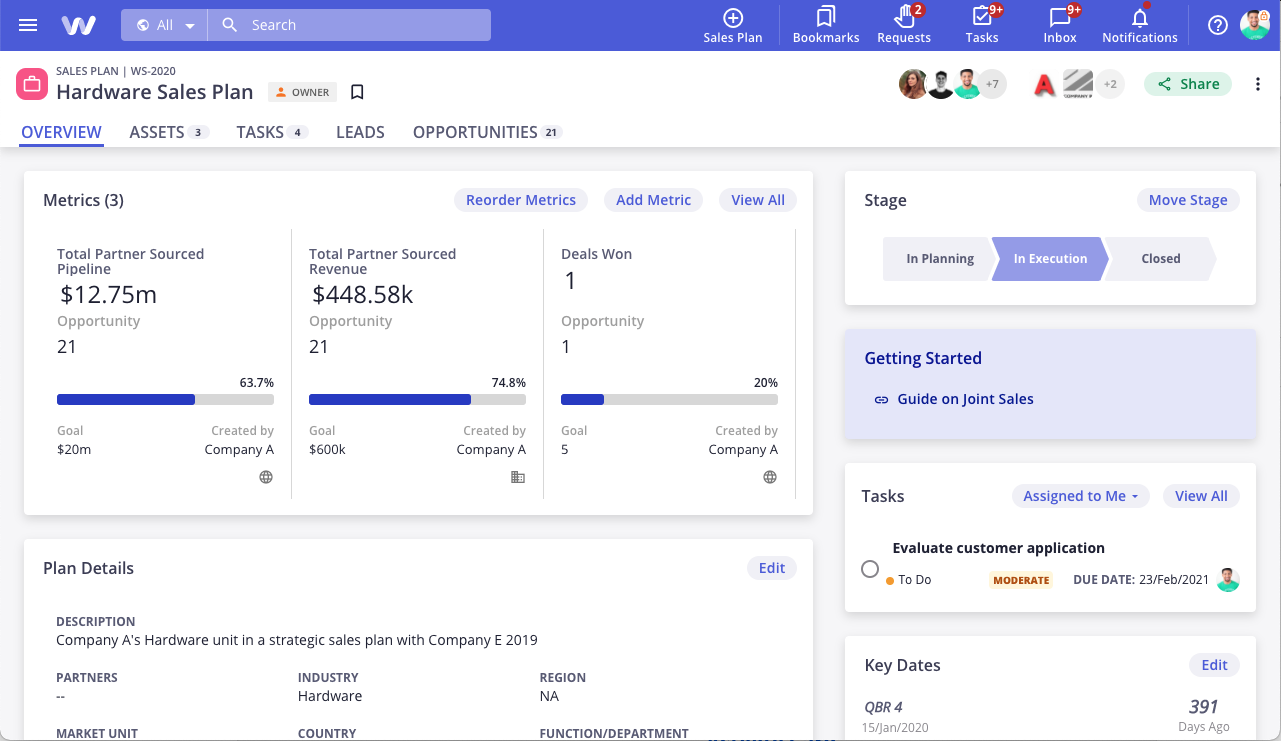Click the OWNER badge
Image resolution: width=1281 pixels, height=741 pixels.
(303, 92)
